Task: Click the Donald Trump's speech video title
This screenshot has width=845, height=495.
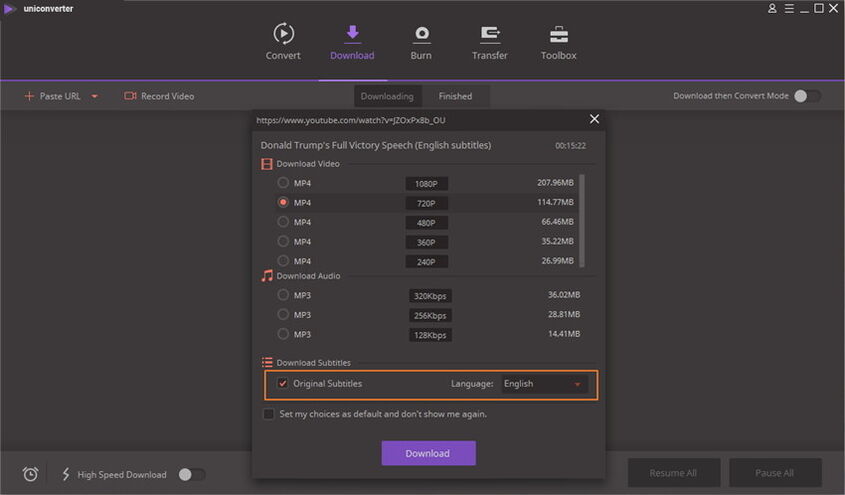Action: pyautogui.click(x=376, y=145)
